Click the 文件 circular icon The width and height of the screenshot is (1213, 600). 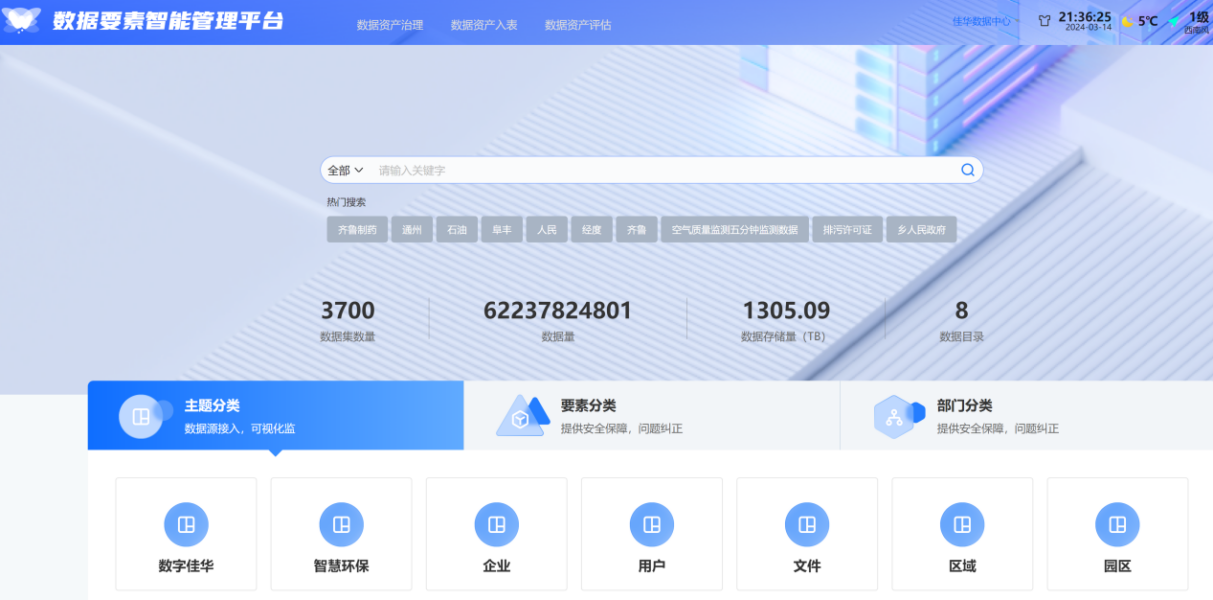pyautogui.click(x=806, y=523)
